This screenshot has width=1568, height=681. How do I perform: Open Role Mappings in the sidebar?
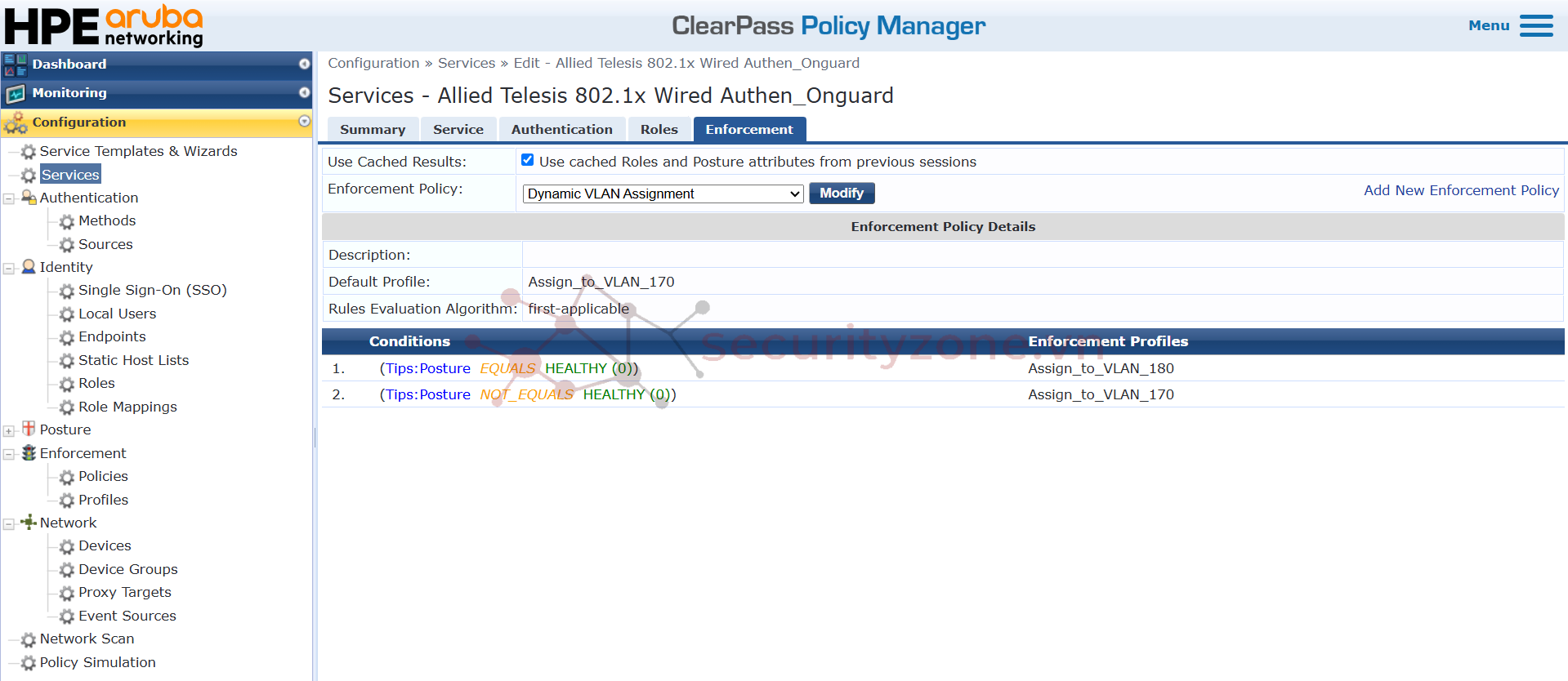[x=127, y=407]
